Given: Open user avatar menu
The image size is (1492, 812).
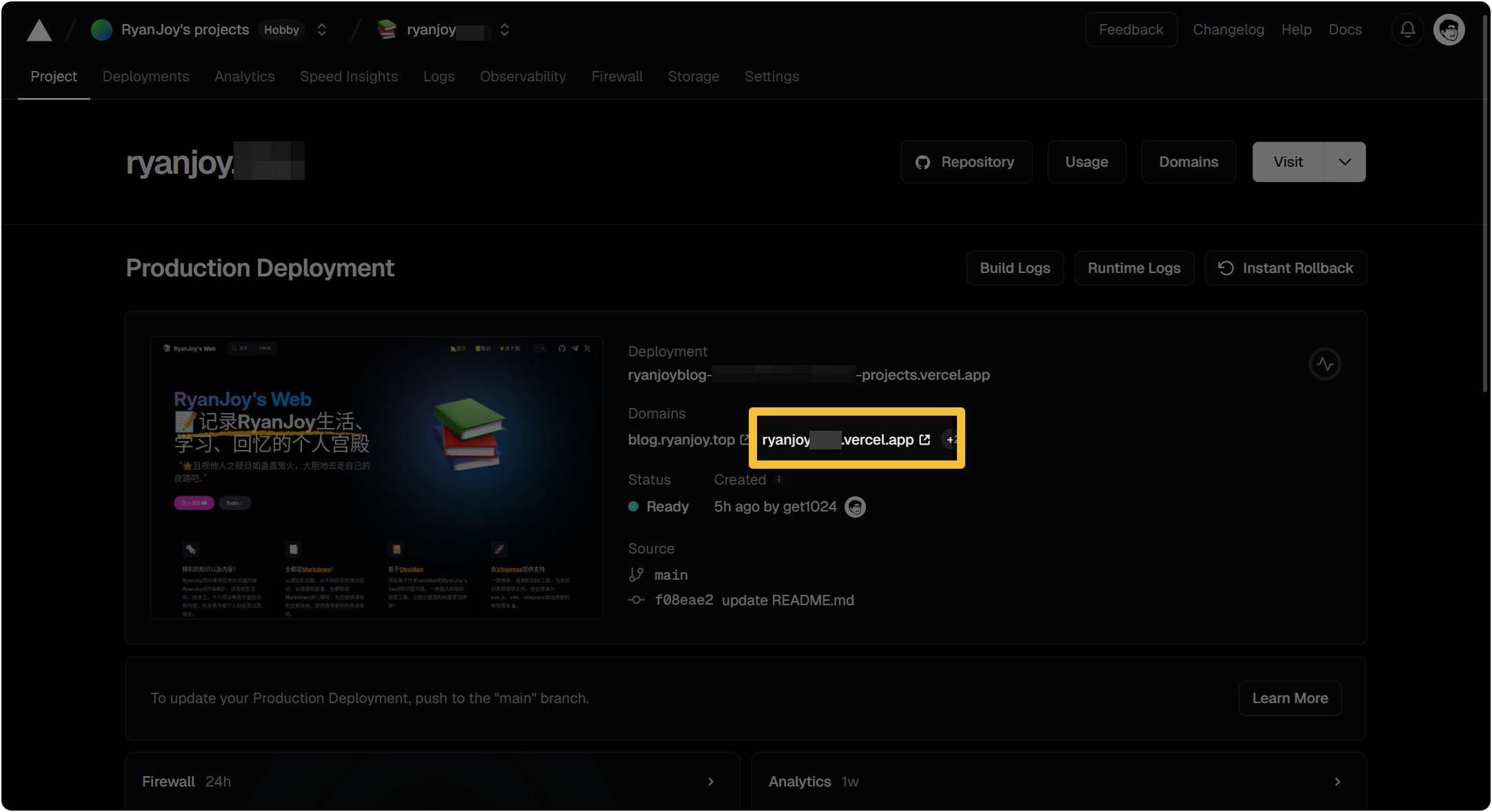Looking at the screenshot, I should pos(1449,30).
